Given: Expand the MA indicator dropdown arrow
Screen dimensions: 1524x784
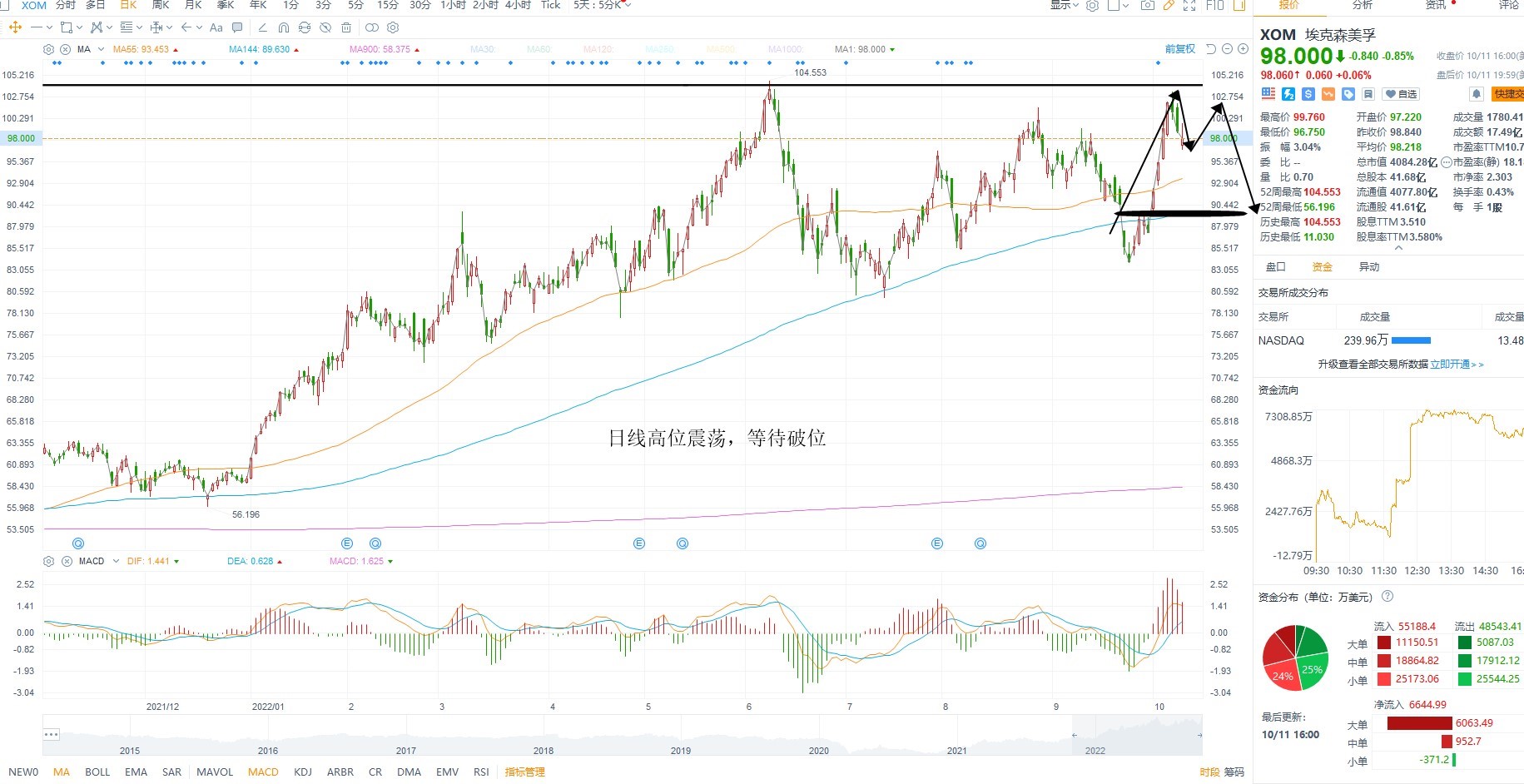Looking at the screenshot, I should click(x=102, y=49).
